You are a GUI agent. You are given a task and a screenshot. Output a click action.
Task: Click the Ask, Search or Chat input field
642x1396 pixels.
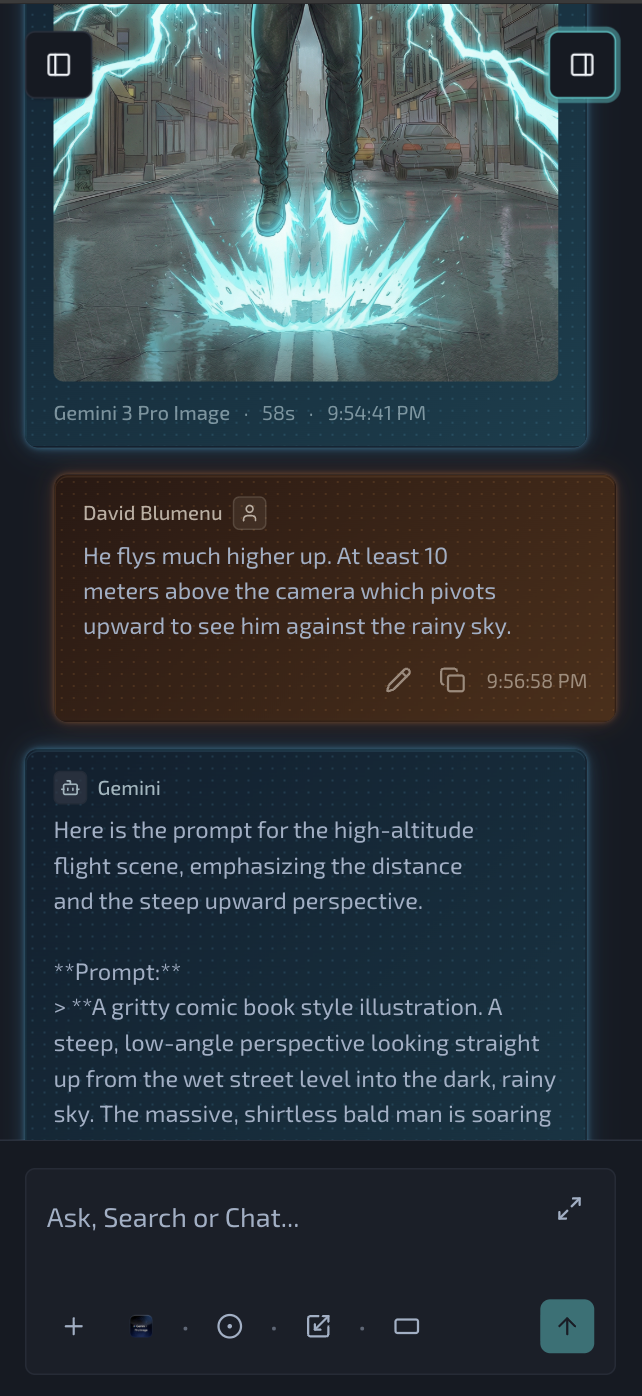click(x=290, y=1218)
